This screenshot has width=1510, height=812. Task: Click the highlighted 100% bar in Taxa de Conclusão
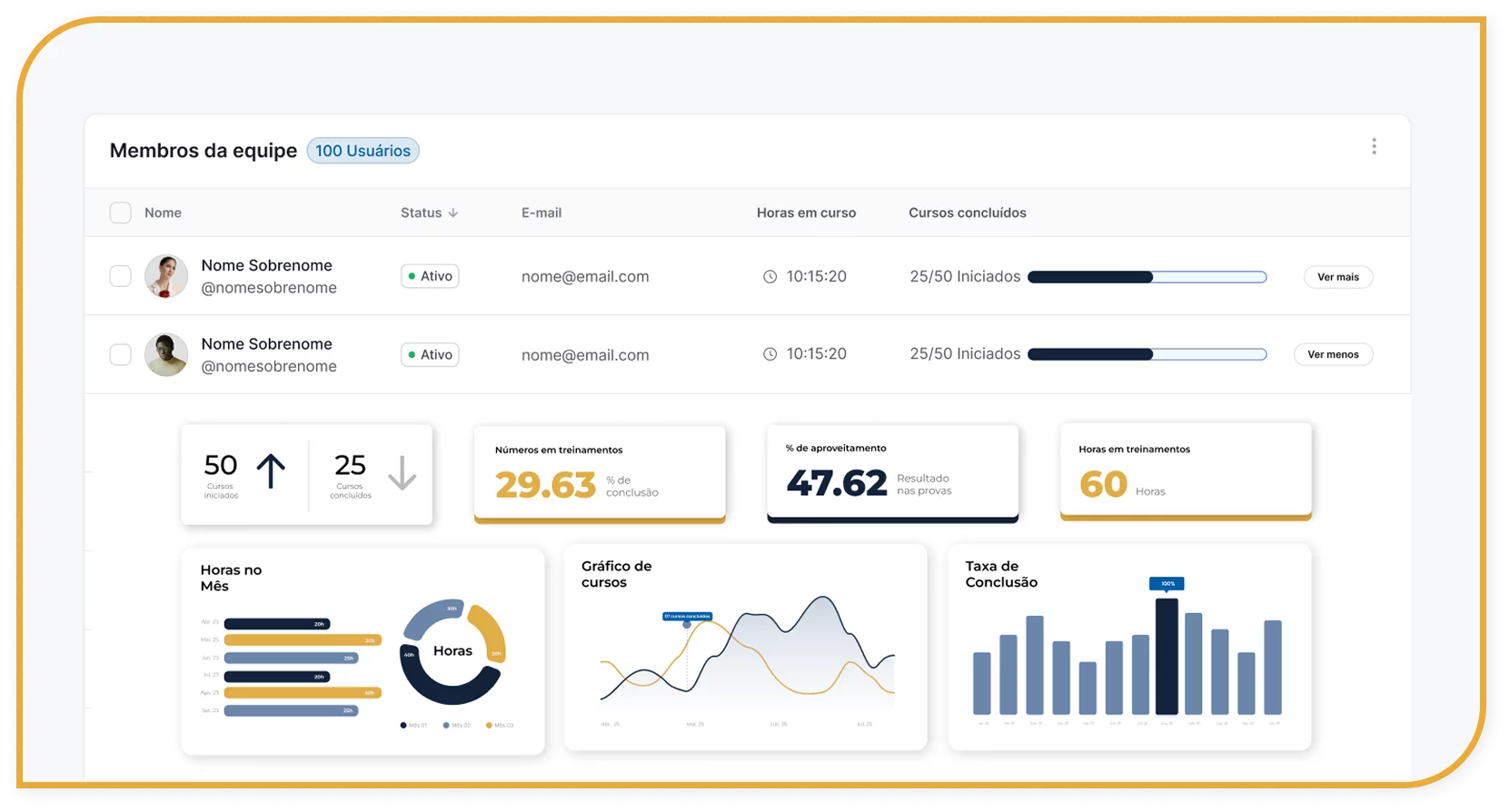click(x=1167, y=656)
